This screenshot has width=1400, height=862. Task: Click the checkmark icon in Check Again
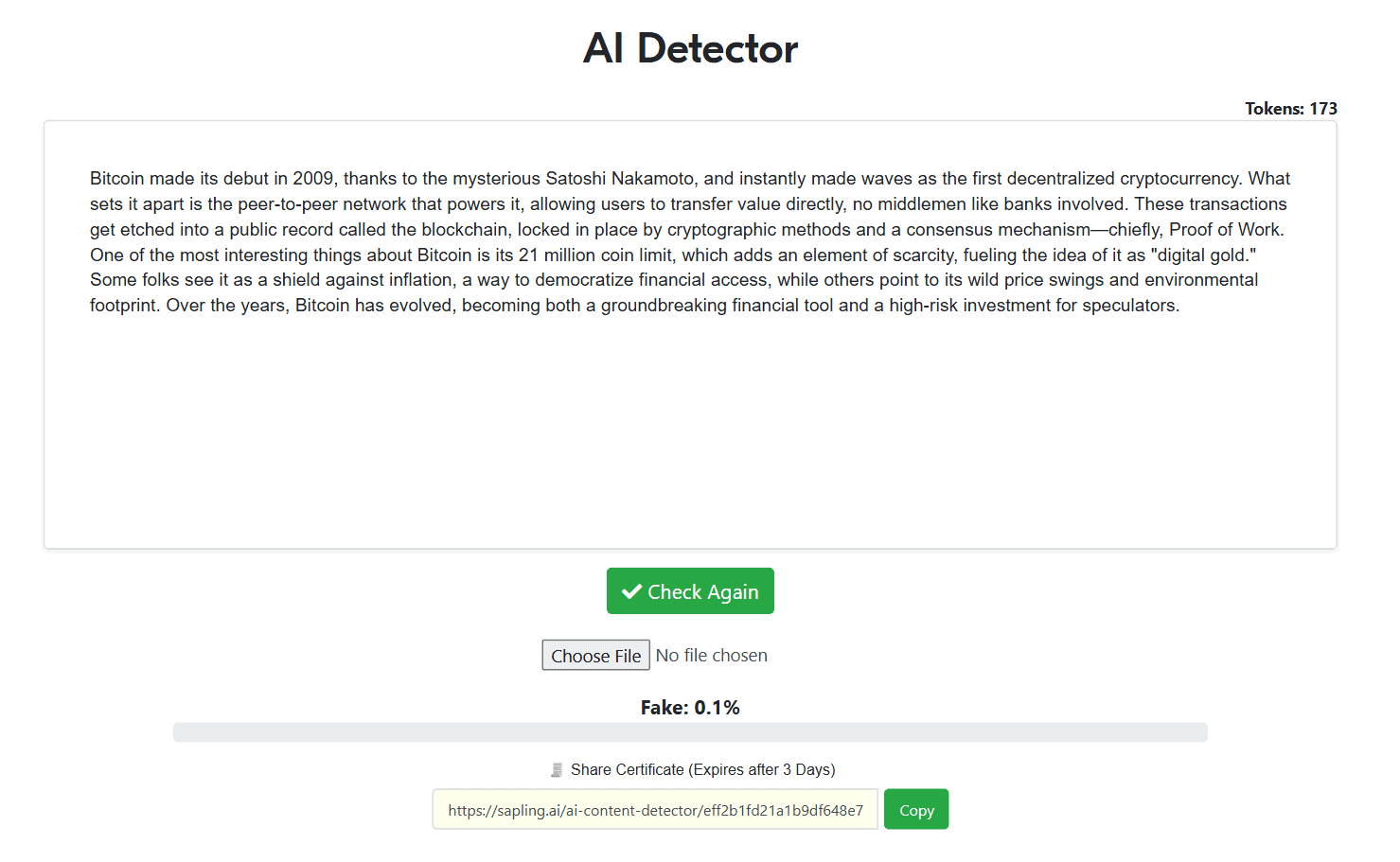coord(631,591)
